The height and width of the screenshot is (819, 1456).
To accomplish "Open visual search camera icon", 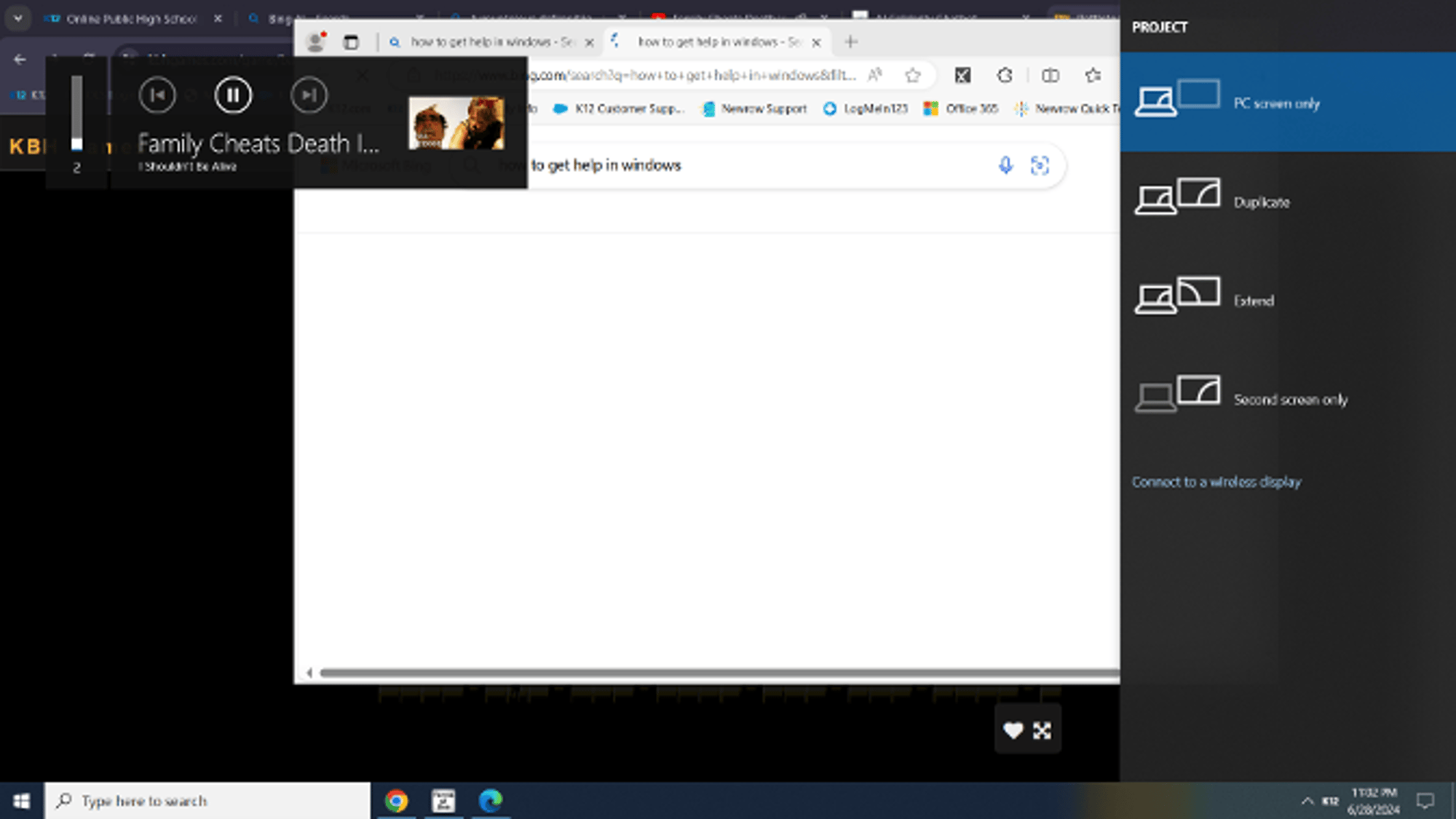I will click(1040, 165).
